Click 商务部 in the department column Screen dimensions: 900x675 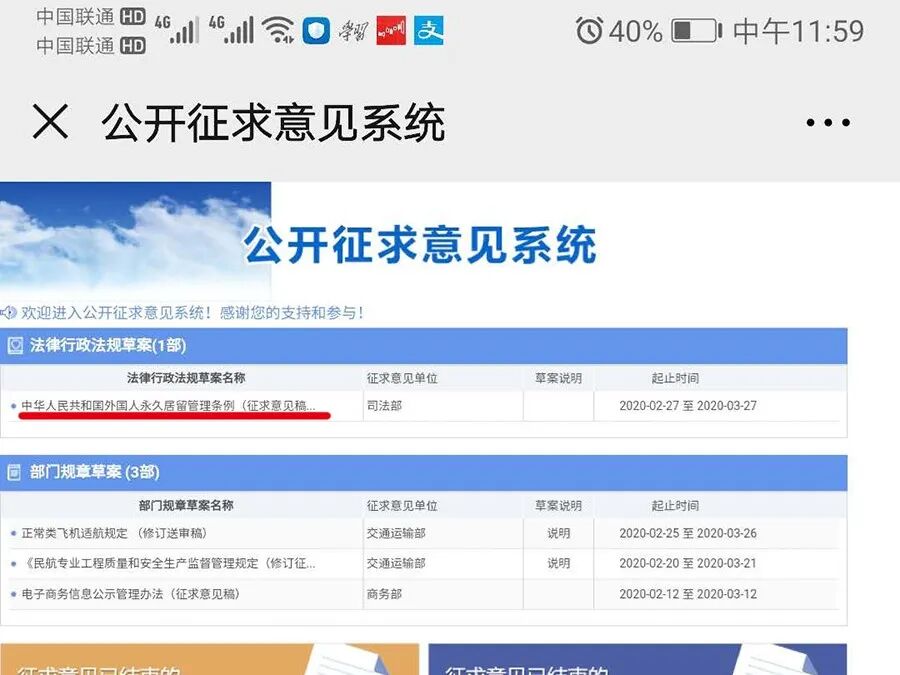(x=385, y=594)
